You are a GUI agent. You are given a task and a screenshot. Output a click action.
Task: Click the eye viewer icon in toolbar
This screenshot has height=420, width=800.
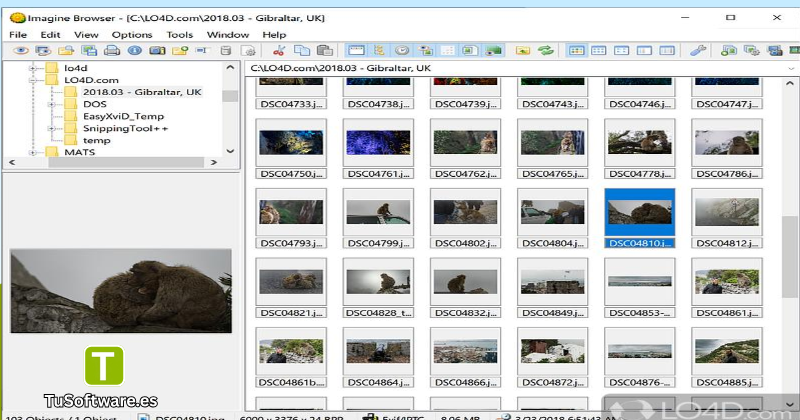(21, 51)
